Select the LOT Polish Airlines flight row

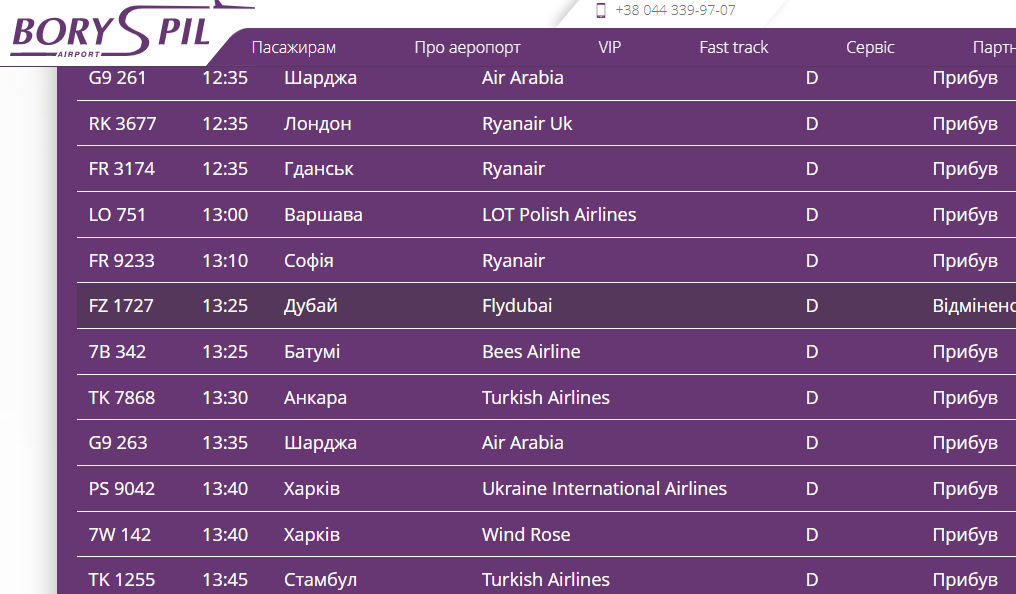559,215
